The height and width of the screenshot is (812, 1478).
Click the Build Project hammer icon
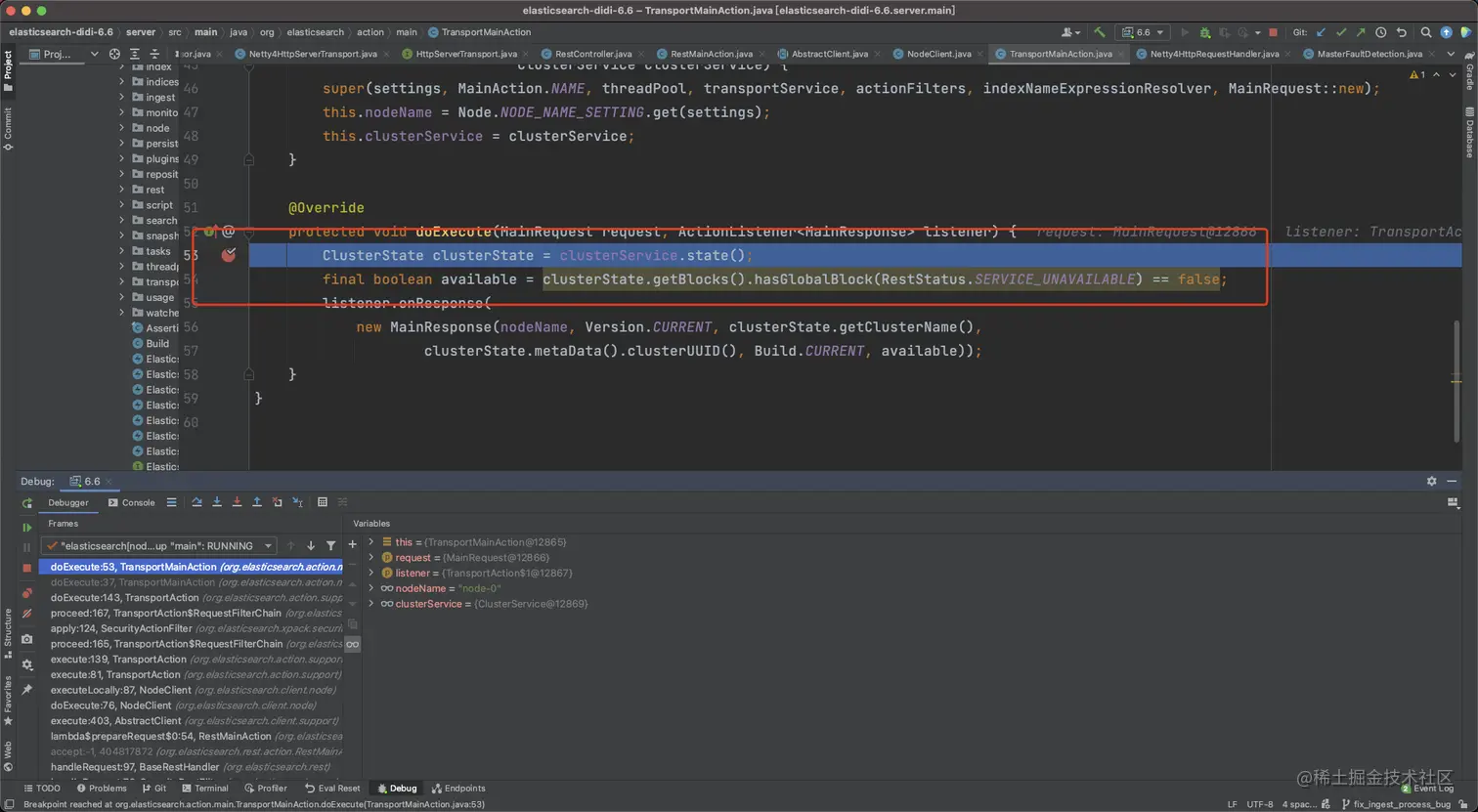[1100, 32]
